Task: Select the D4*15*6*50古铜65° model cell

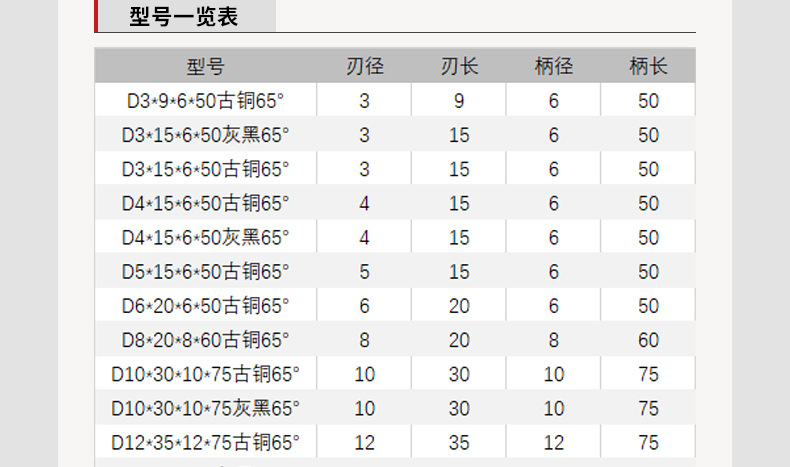Action: [x=206, y=203]
